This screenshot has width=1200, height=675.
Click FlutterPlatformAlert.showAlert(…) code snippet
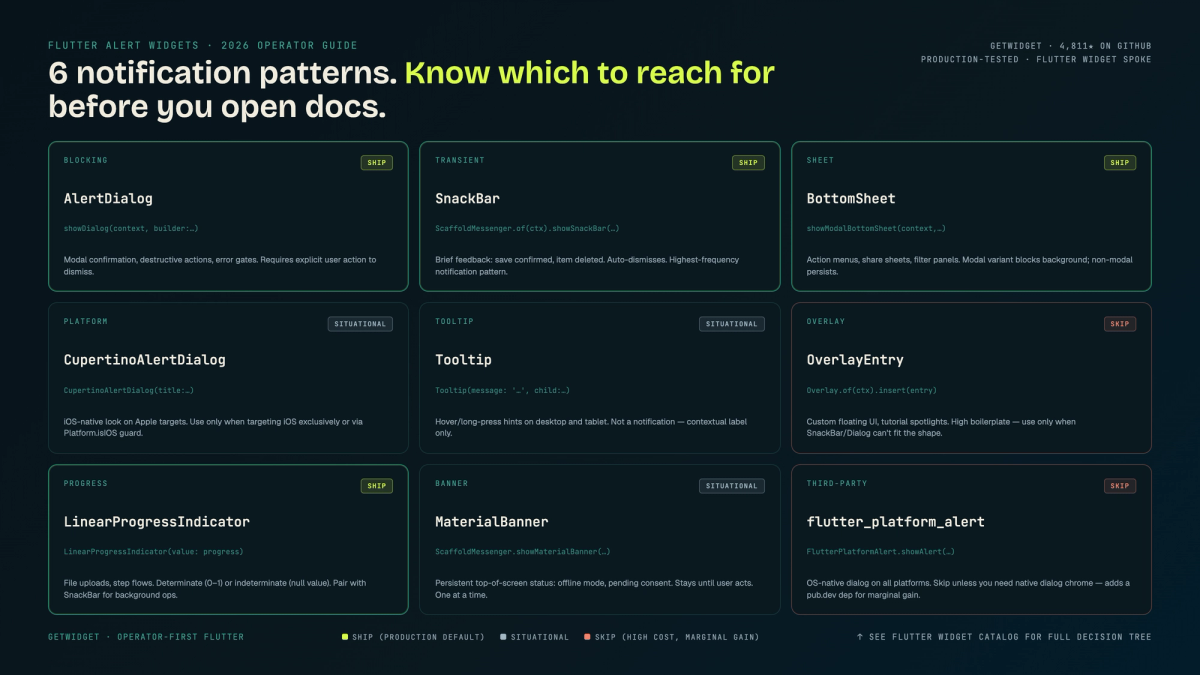pyautogui.click(x=880, y=552)
